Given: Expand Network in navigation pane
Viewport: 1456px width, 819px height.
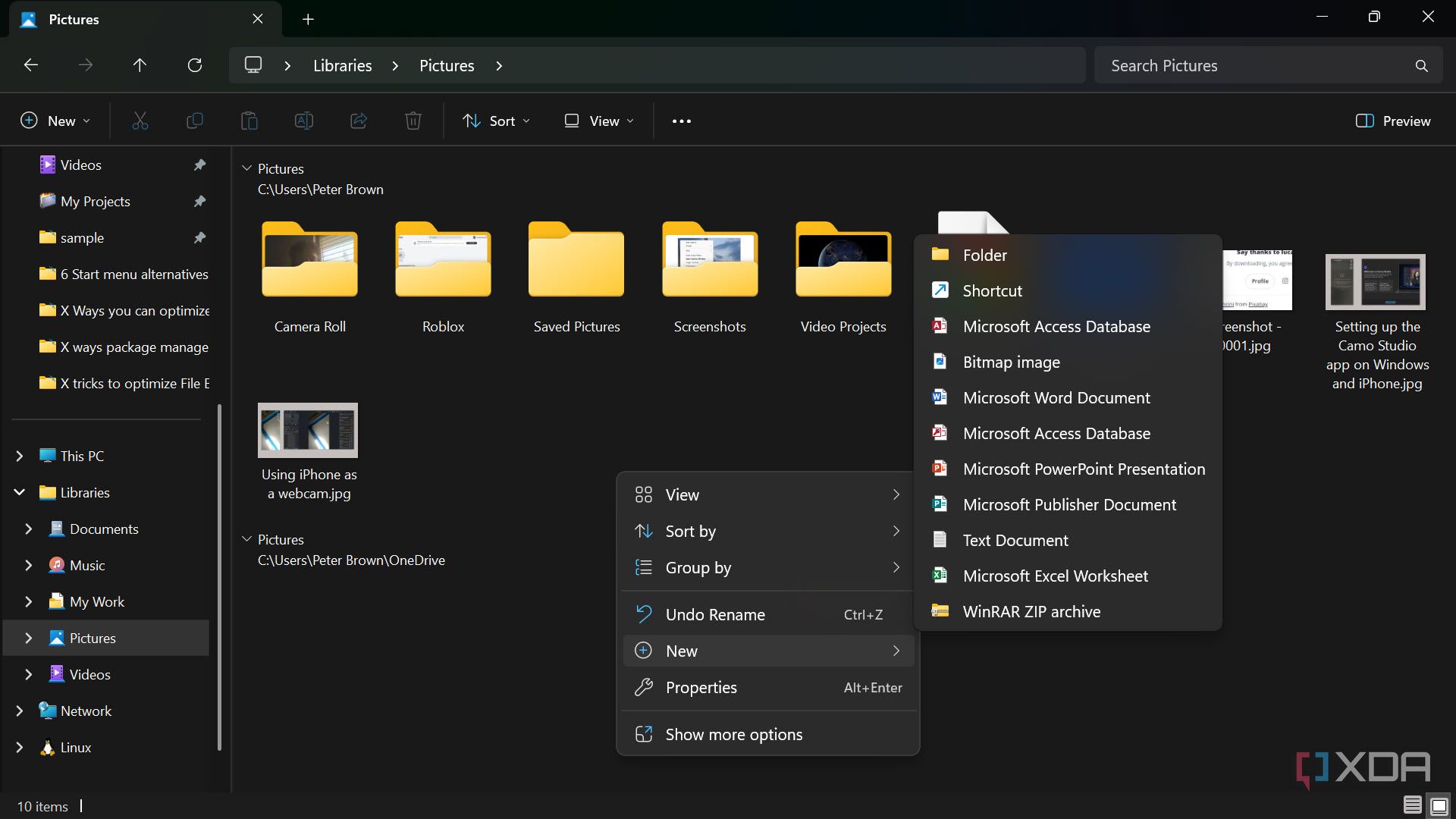Looking at the screenshot, I should pos(20,711).
